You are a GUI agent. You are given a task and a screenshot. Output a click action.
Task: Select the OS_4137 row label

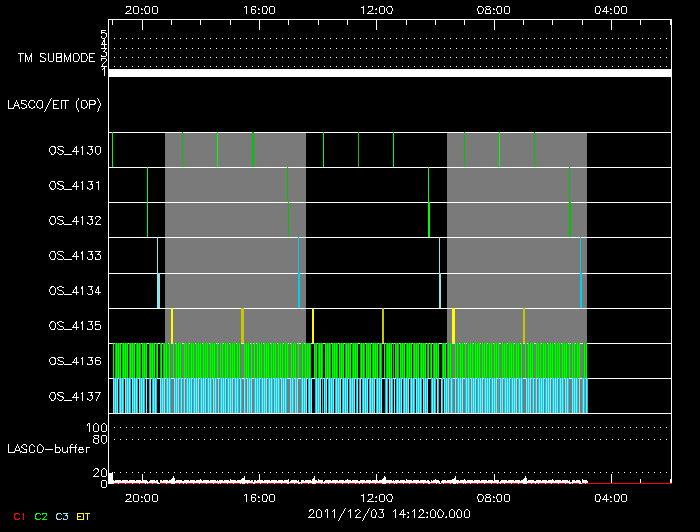(x=75, y=396)
